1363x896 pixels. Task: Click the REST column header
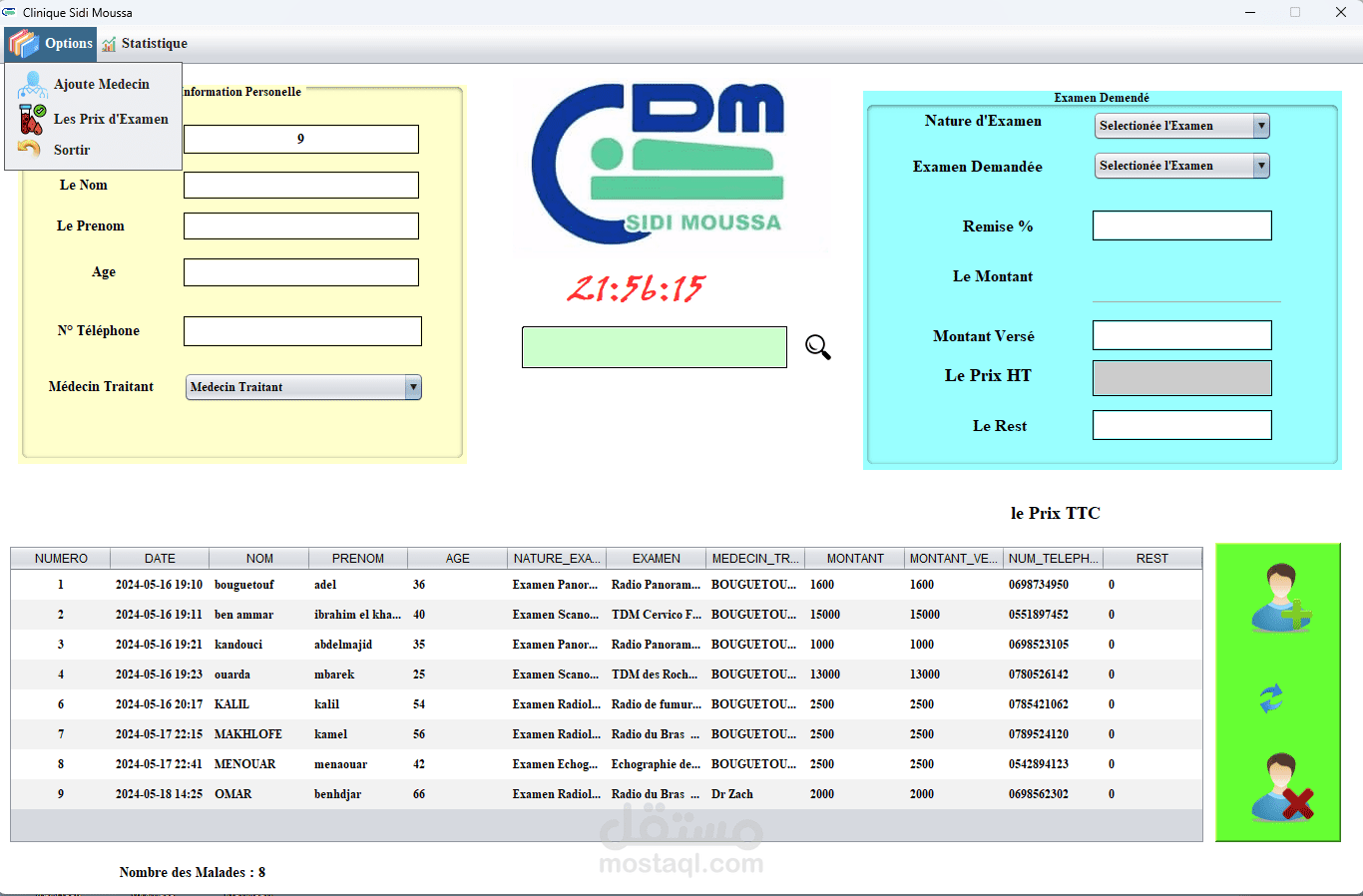tap(1152, 559)
